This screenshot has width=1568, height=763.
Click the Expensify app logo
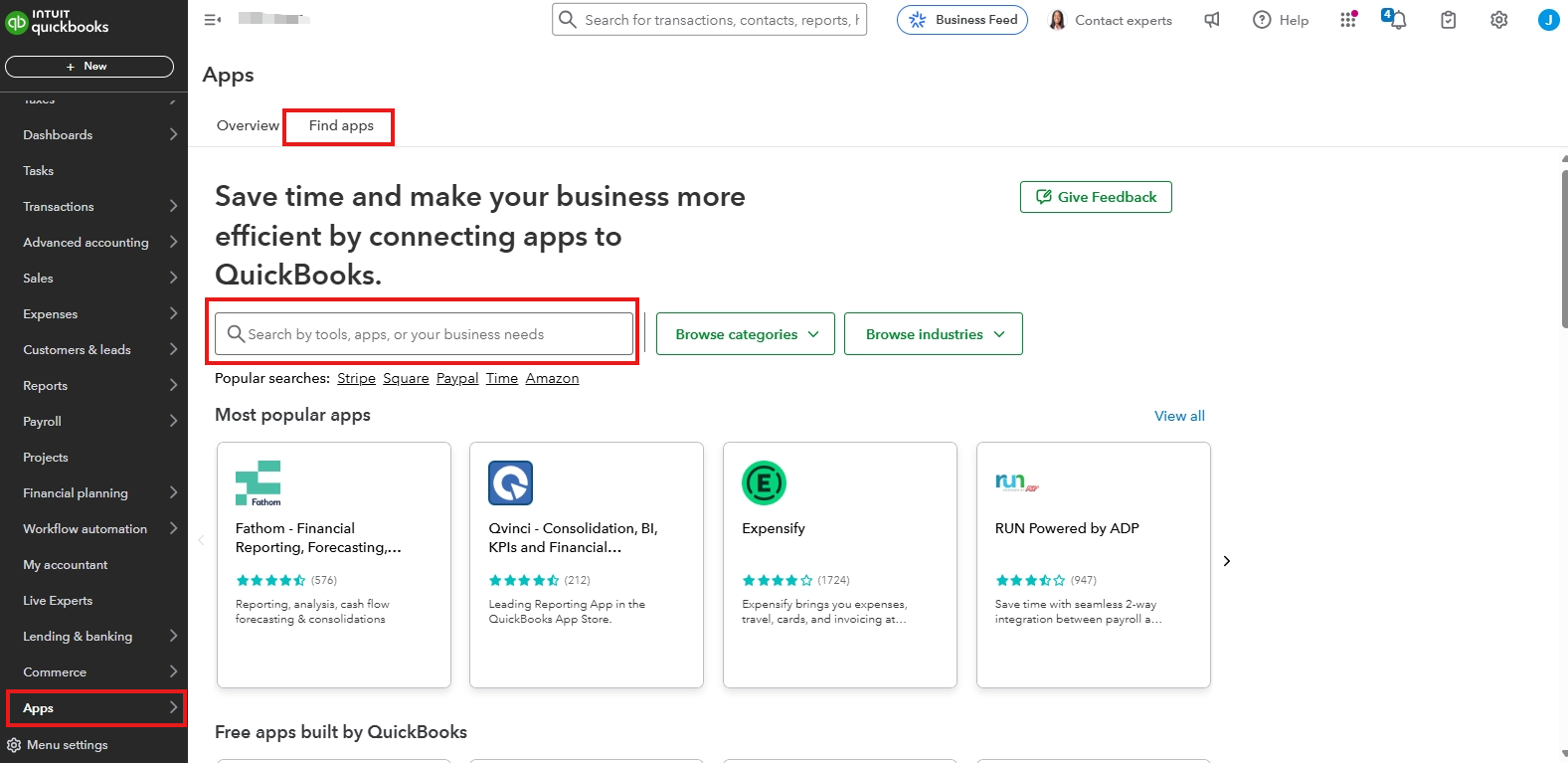(x=765, y=483)
